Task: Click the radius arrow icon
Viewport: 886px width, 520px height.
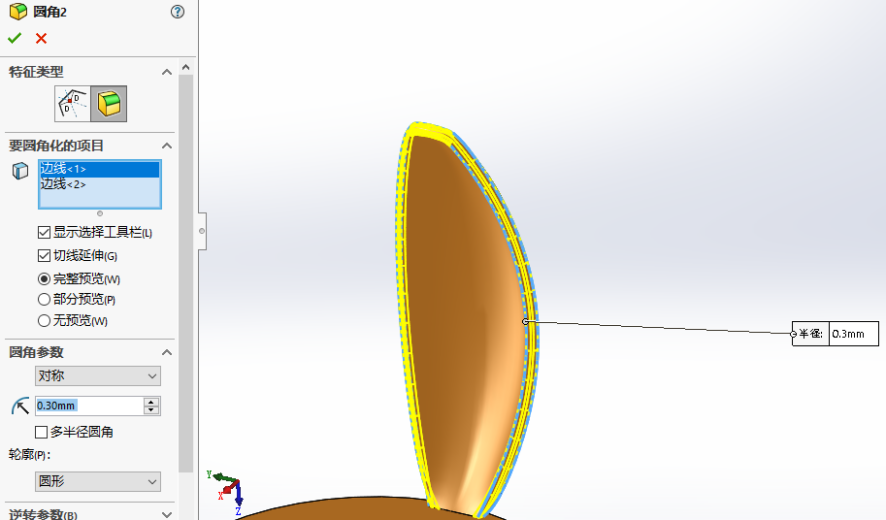Action: click(x=20, y=405)
